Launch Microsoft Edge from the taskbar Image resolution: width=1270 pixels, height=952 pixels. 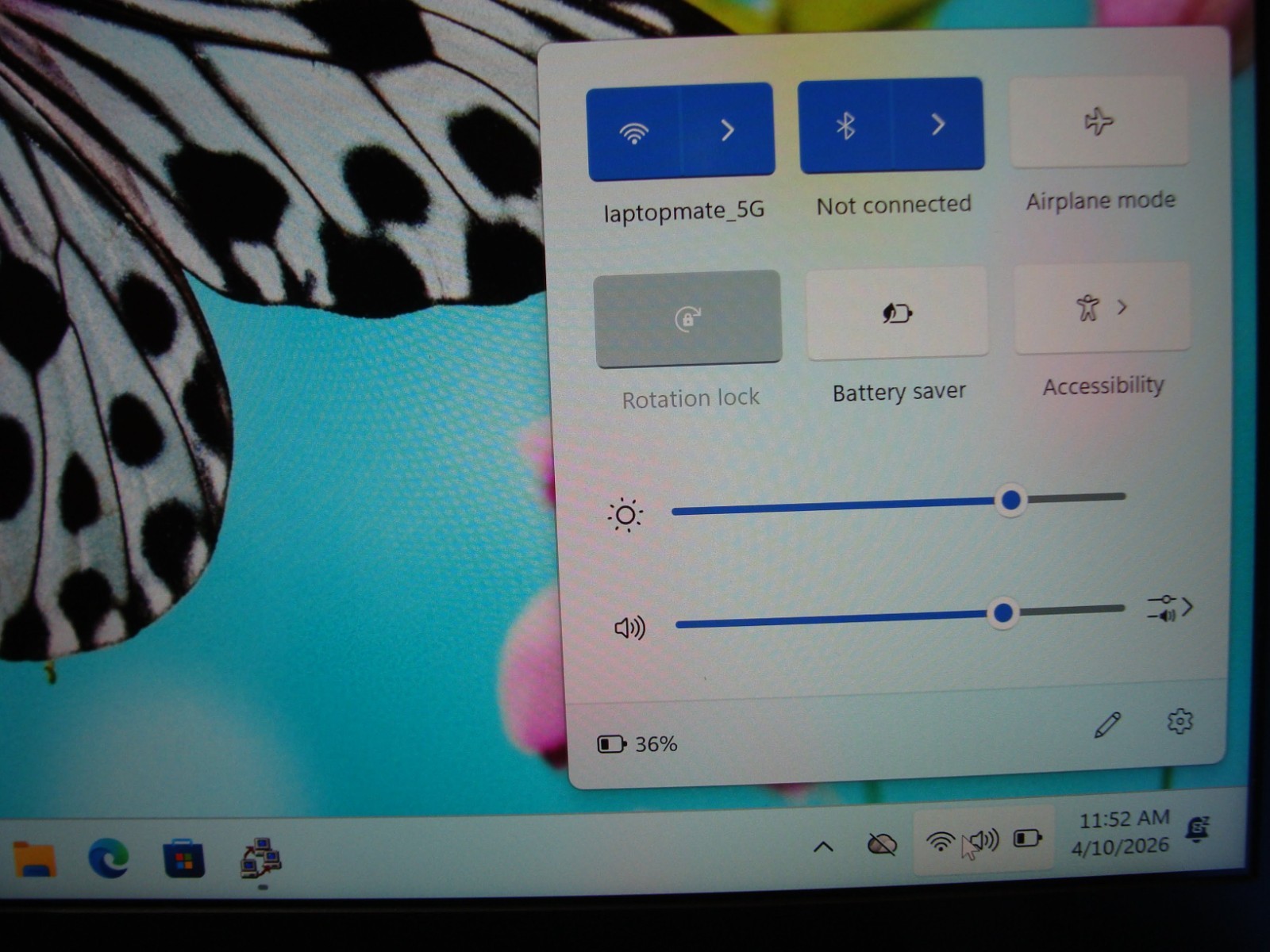point(109,858)
